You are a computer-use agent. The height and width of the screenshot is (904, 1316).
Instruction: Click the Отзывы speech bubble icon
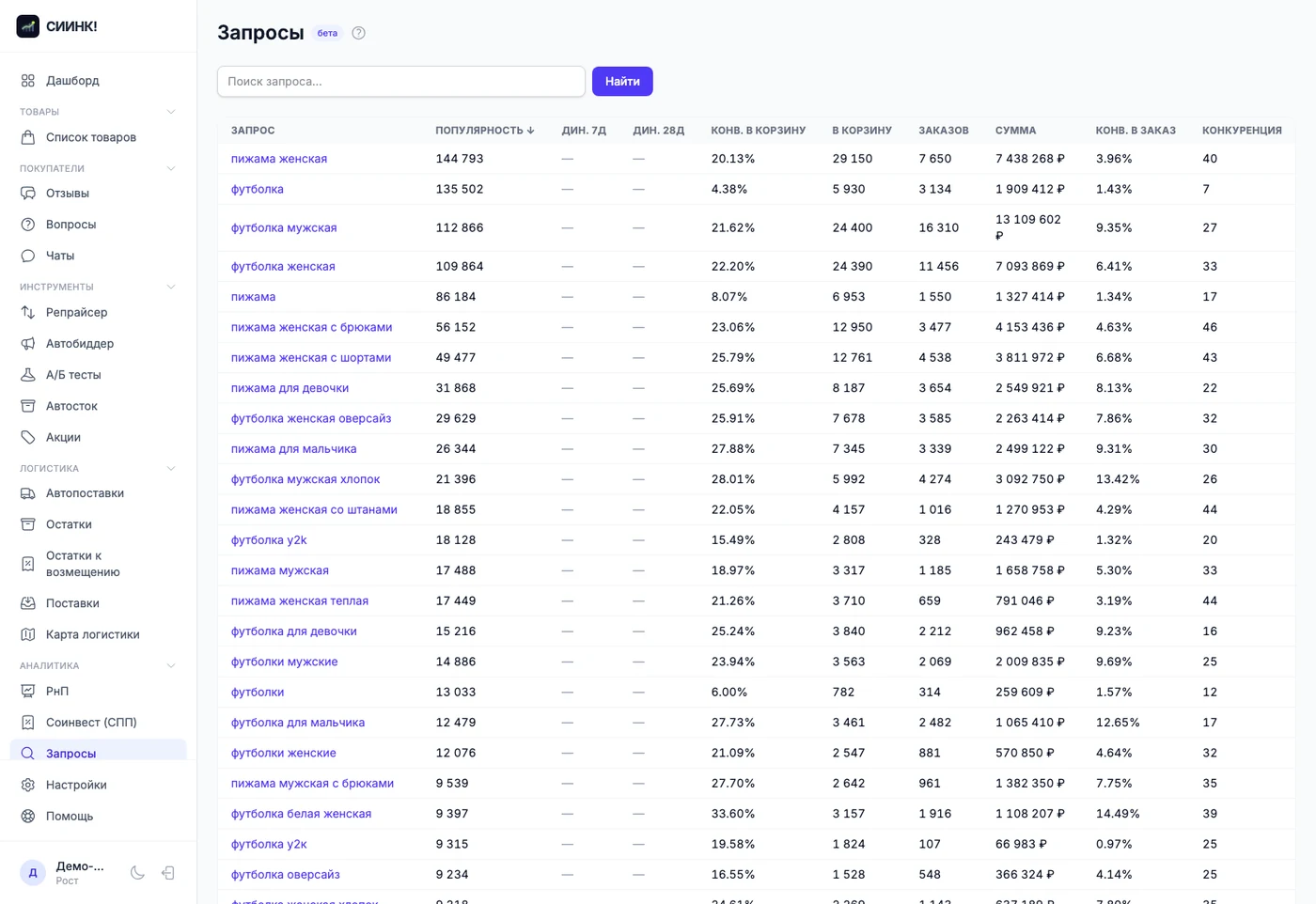(28, 194)
